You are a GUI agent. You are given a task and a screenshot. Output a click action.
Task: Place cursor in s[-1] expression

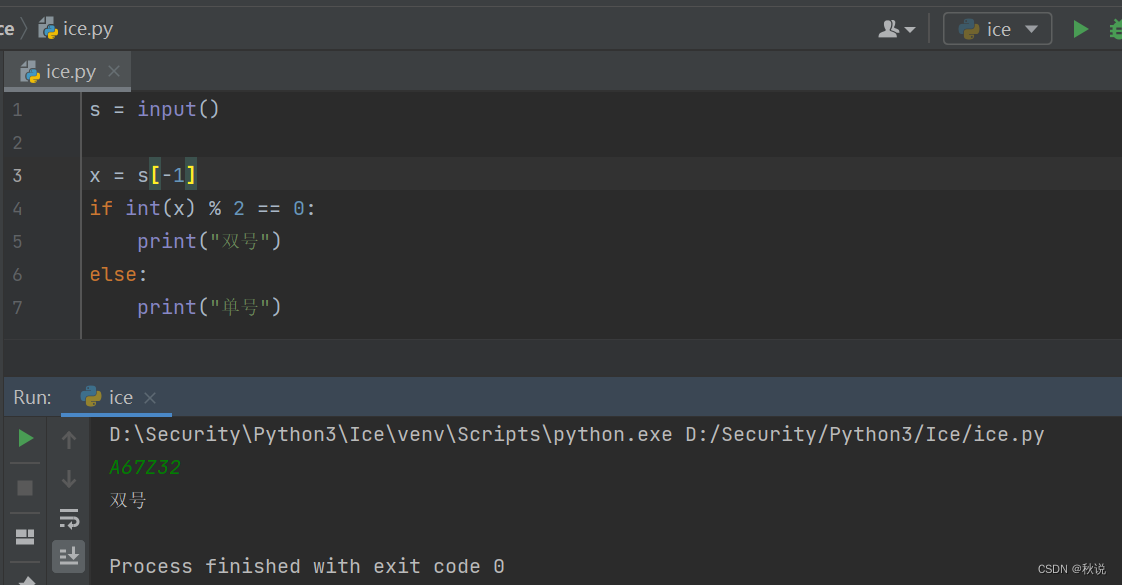tap(167, 175)
